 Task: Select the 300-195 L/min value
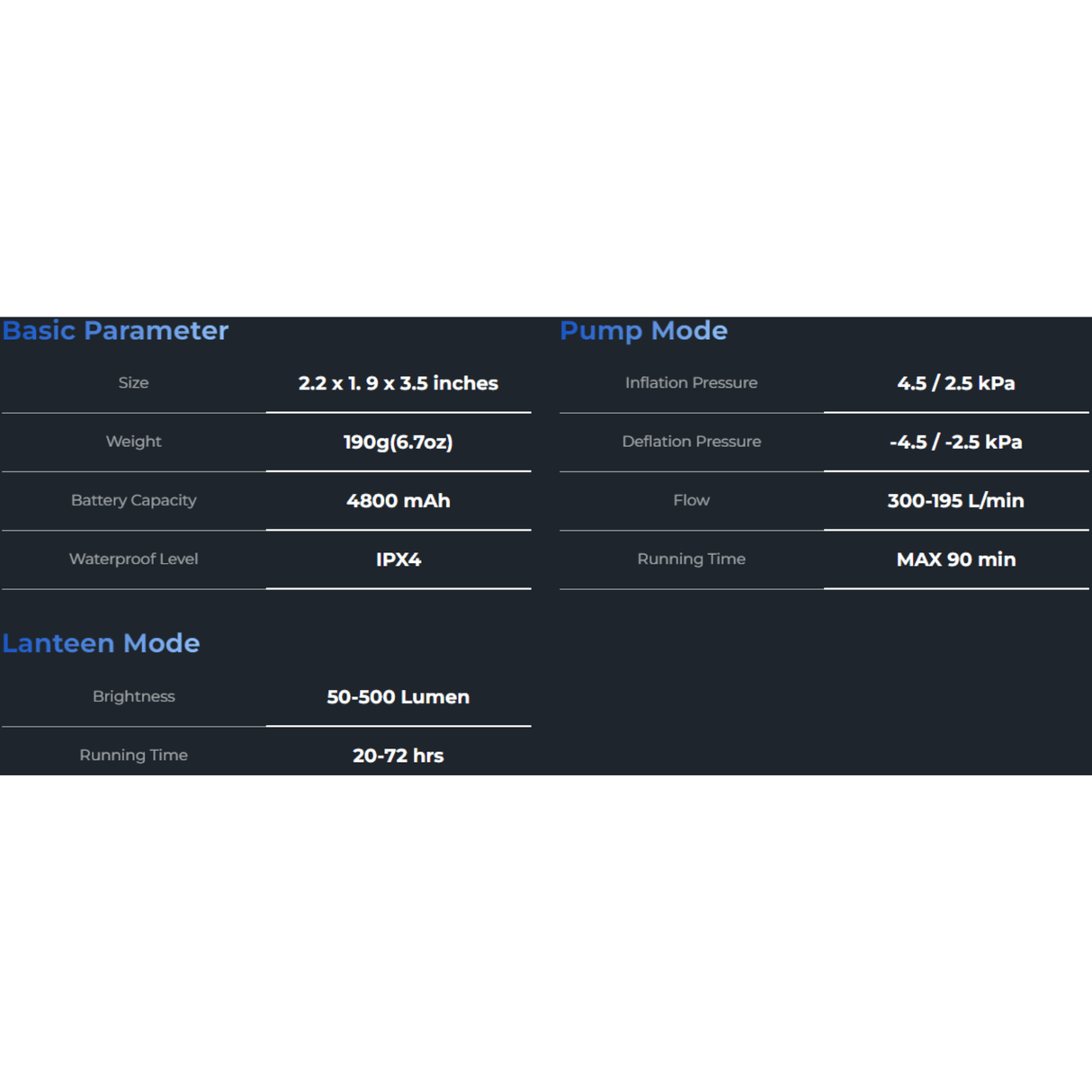(956, 500)
